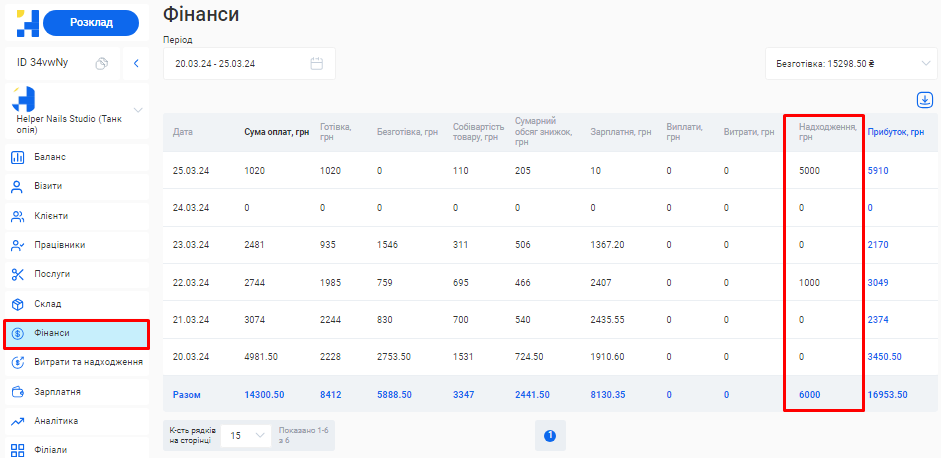Click the period date range field
The height and width of the screenshot is (458, 941).
(240, 64)
